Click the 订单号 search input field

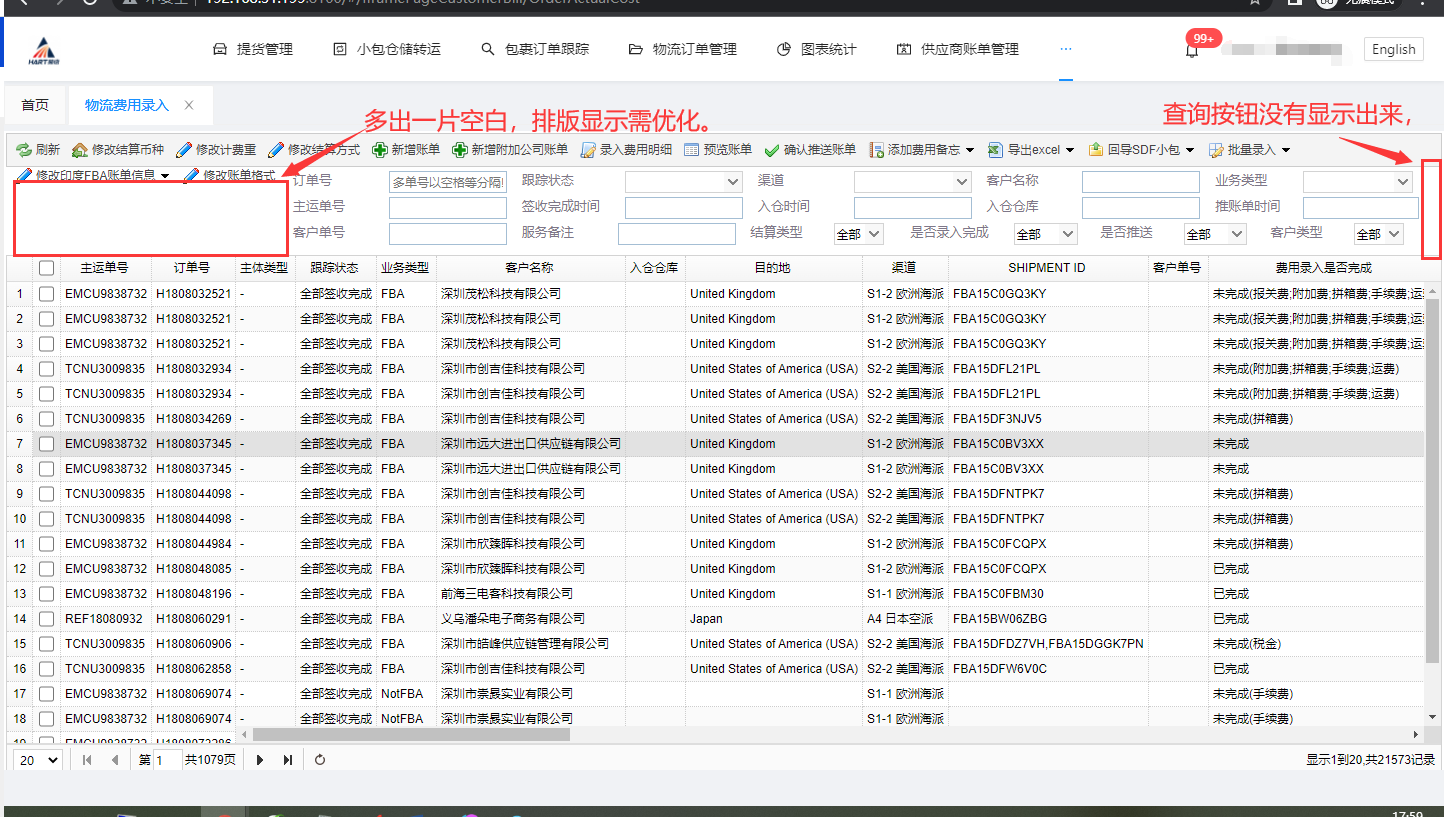point(448,182)
